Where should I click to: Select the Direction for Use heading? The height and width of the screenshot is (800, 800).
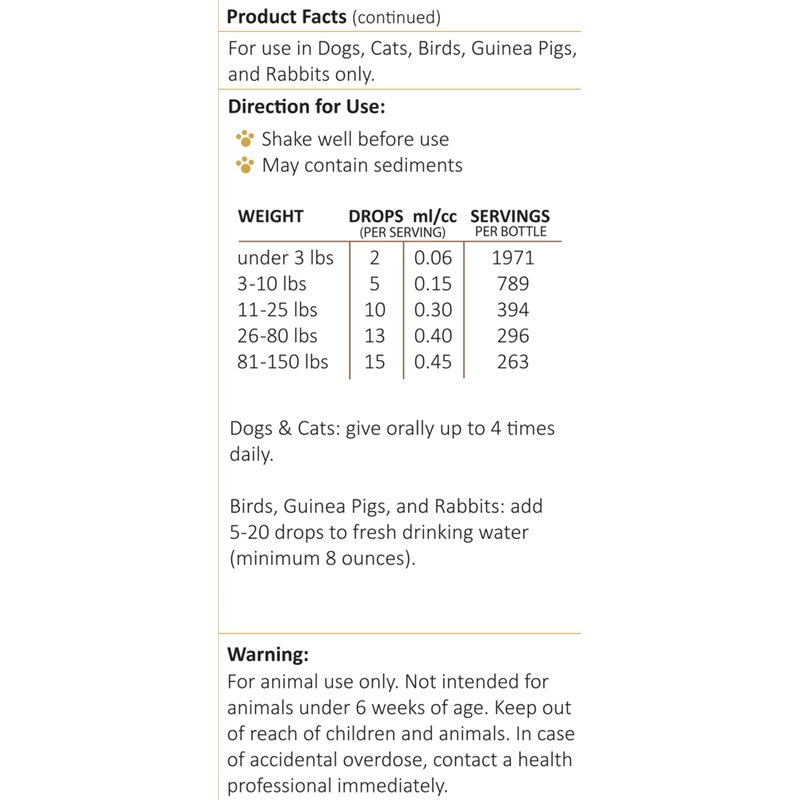pyautogui.click(x=307, y=106)
